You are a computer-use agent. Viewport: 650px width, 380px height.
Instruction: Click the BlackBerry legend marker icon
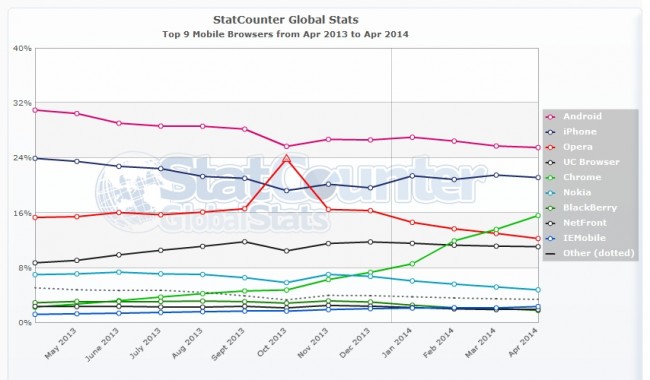click(x=551, y=208)
